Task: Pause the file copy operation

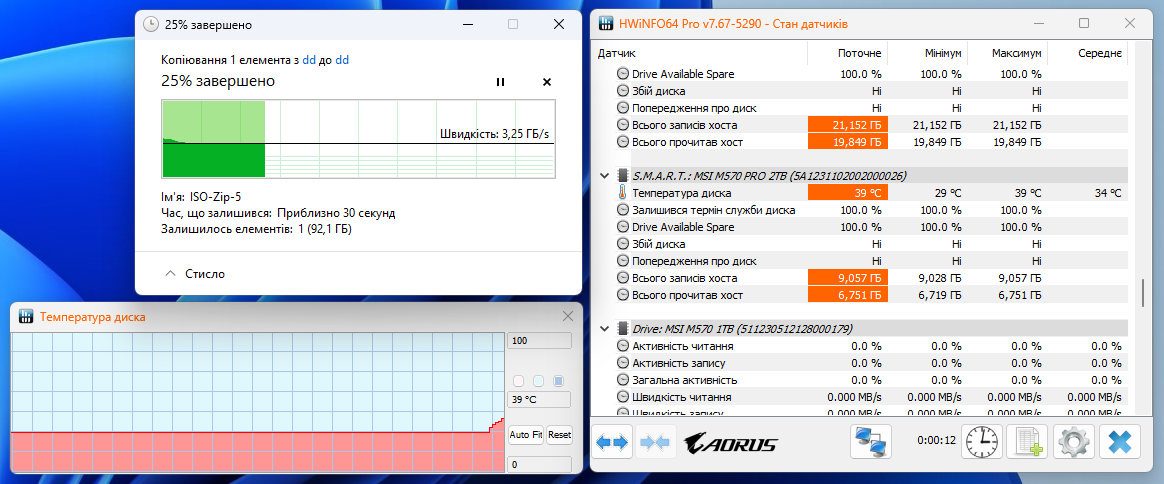Action: click(x=500, y=82)
